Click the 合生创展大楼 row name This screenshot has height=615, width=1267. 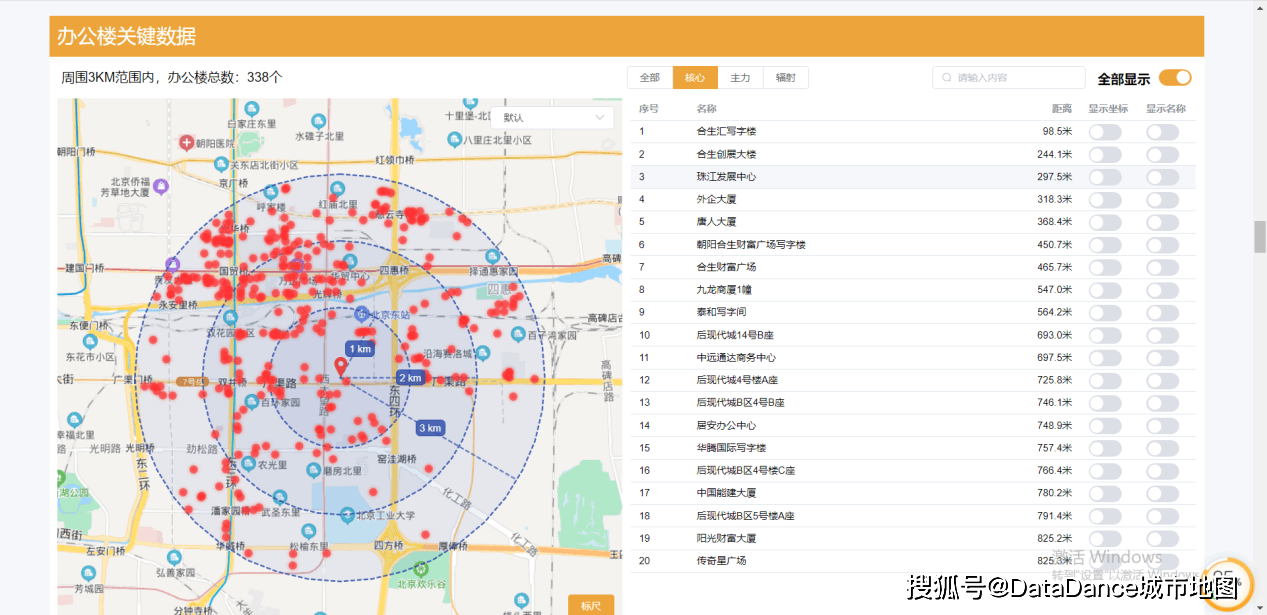726,154
